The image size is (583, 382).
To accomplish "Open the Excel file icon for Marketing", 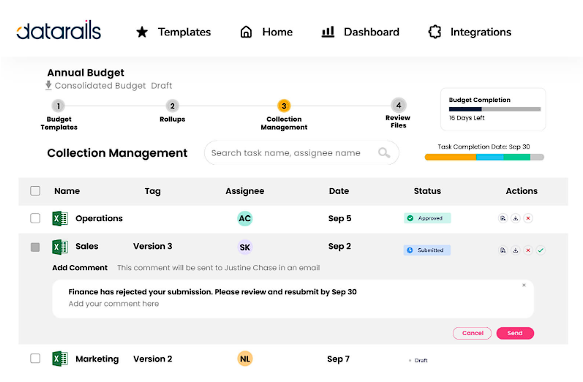I will [60, 359].
